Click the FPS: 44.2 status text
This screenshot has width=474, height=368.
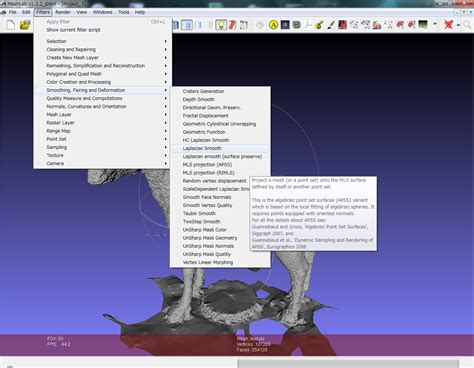[59, 344]
